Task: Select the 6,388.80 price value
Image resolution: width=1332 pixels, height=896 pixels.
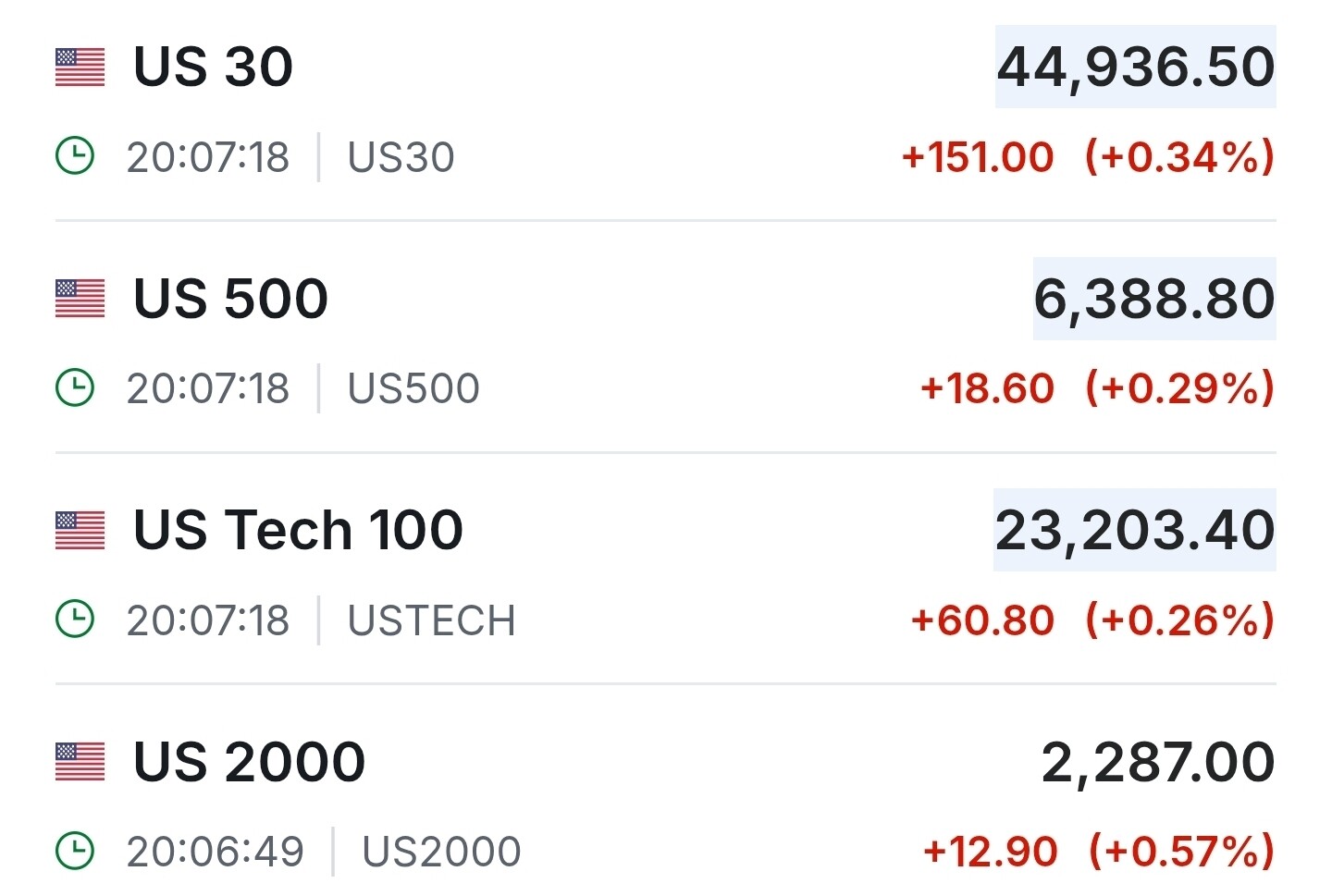Action: tap(1153, 299)
